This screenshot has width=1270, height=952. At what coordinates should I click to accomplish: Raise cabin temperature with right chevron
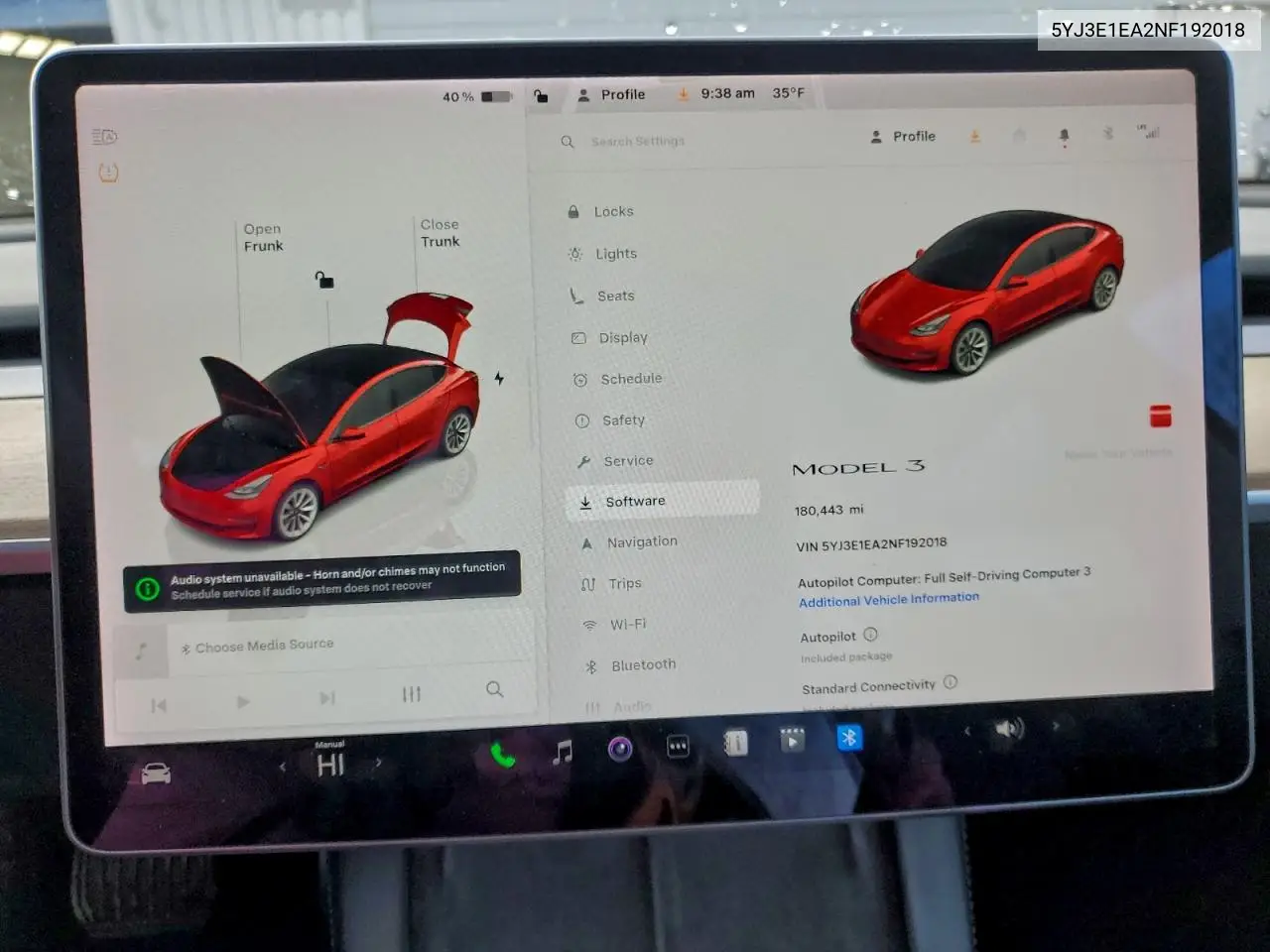[x=378, y=762]
